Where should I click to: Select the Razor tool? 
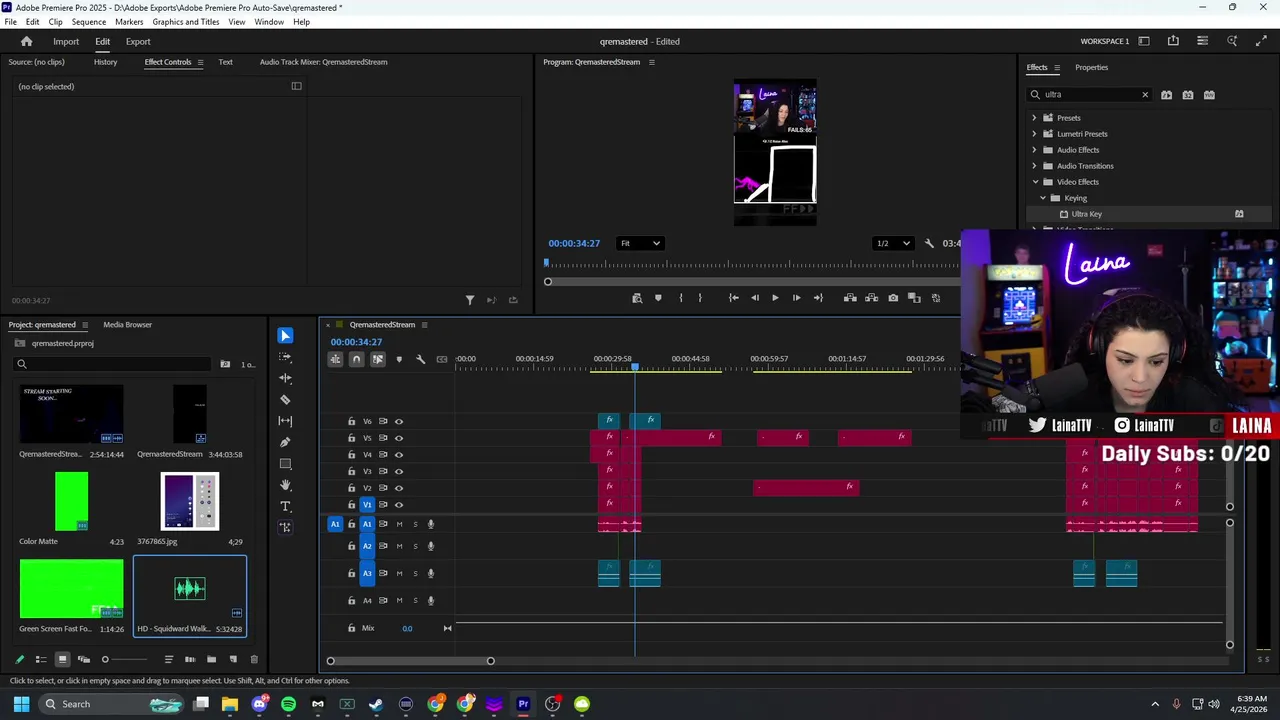point(285,399)
